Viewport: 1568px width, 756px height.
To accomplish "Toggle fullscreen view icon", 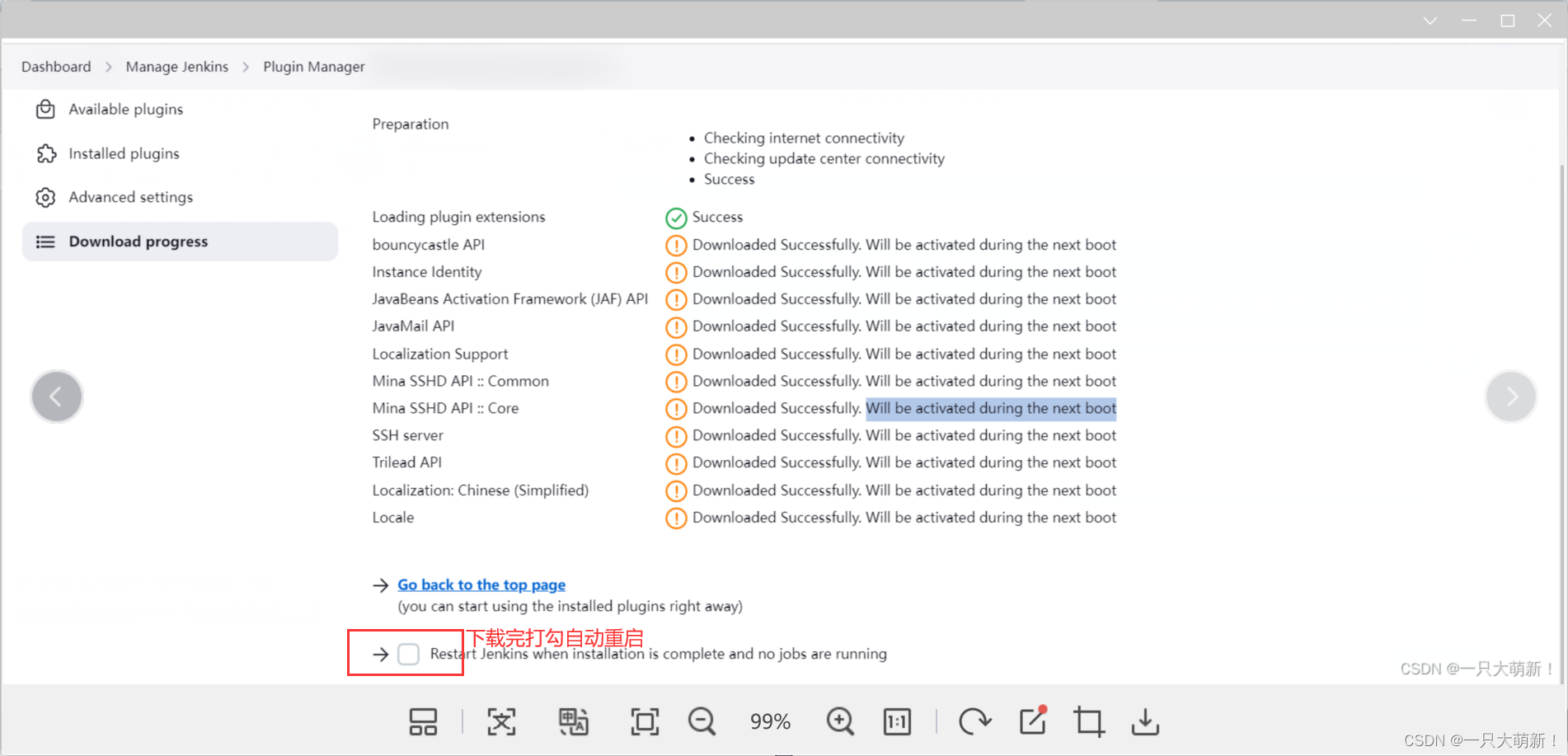I will (645, 722).
